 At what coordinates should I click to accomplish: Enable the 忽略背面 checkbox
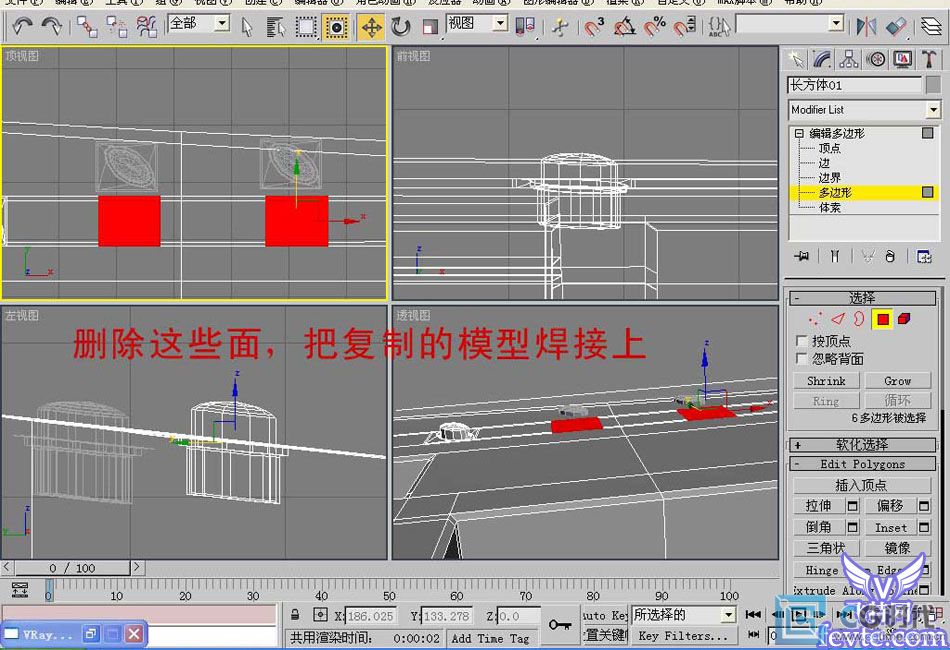802,359
